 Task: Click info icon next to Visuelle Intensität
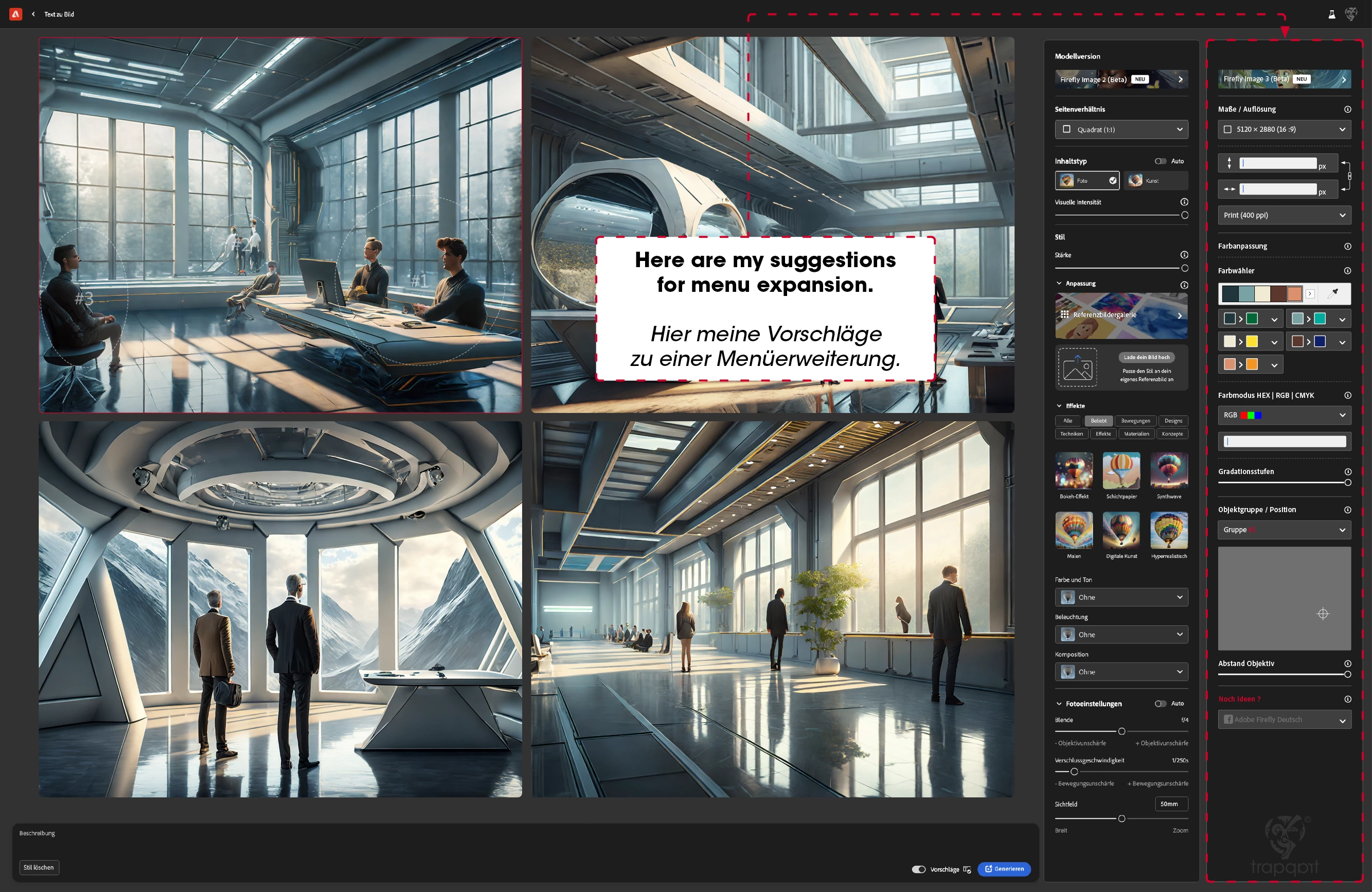point(1184,202)
